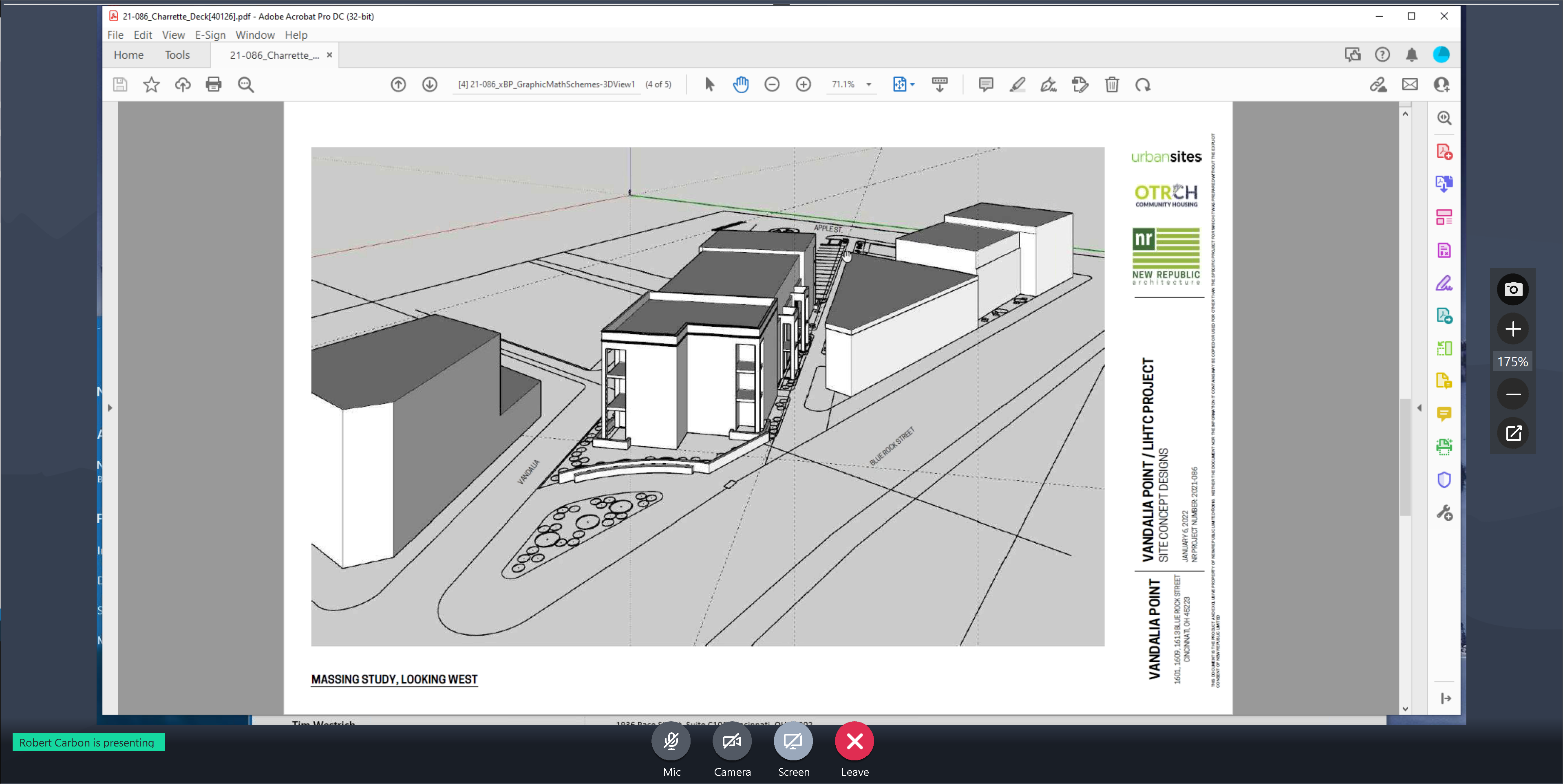The image size is (1563, 784).
Task: Click the vertical scrollbar thumb
Action: point(1405,458)
